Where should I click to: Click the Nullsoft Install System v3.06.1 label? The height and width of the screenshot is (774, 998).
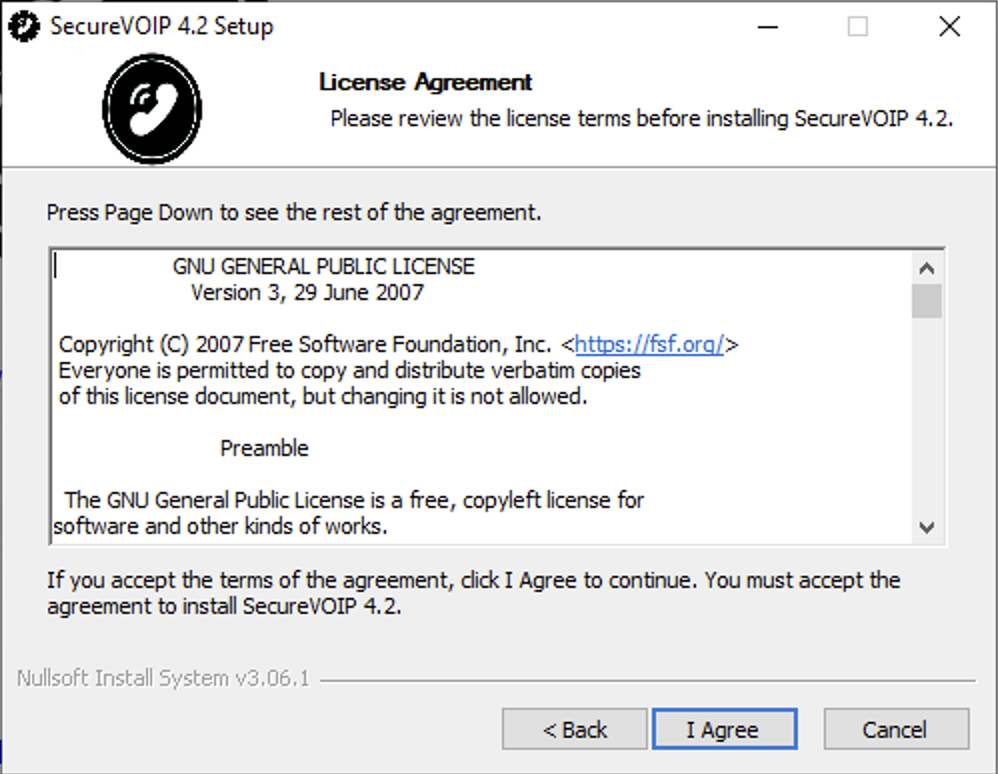[x=163, y=679]
